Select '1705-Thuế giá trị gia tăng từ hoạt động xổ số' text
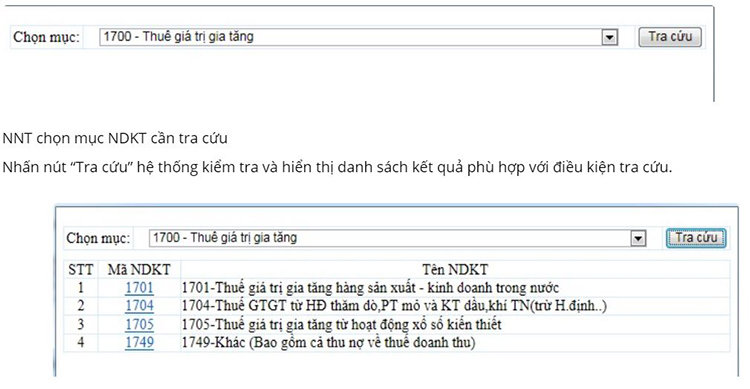 coord(342,324)
